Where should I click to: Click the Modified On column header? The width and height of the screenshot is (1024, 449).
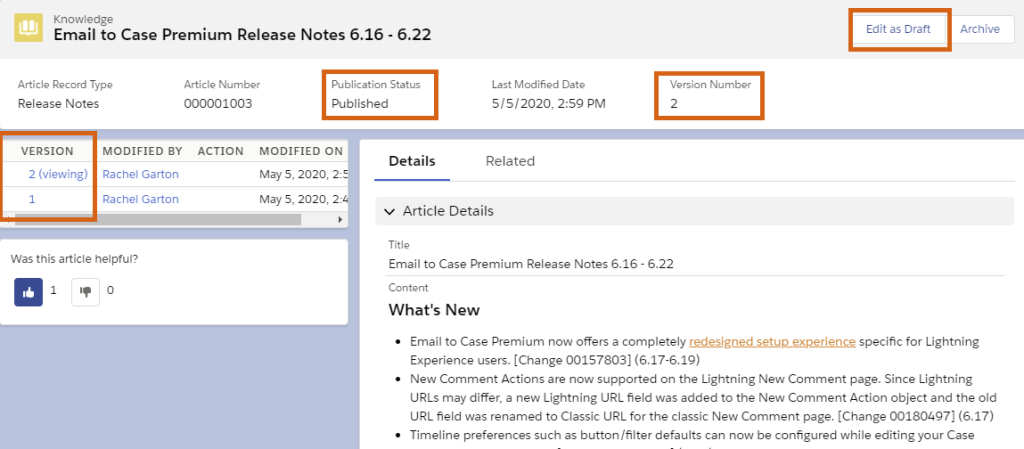(300, 151)
